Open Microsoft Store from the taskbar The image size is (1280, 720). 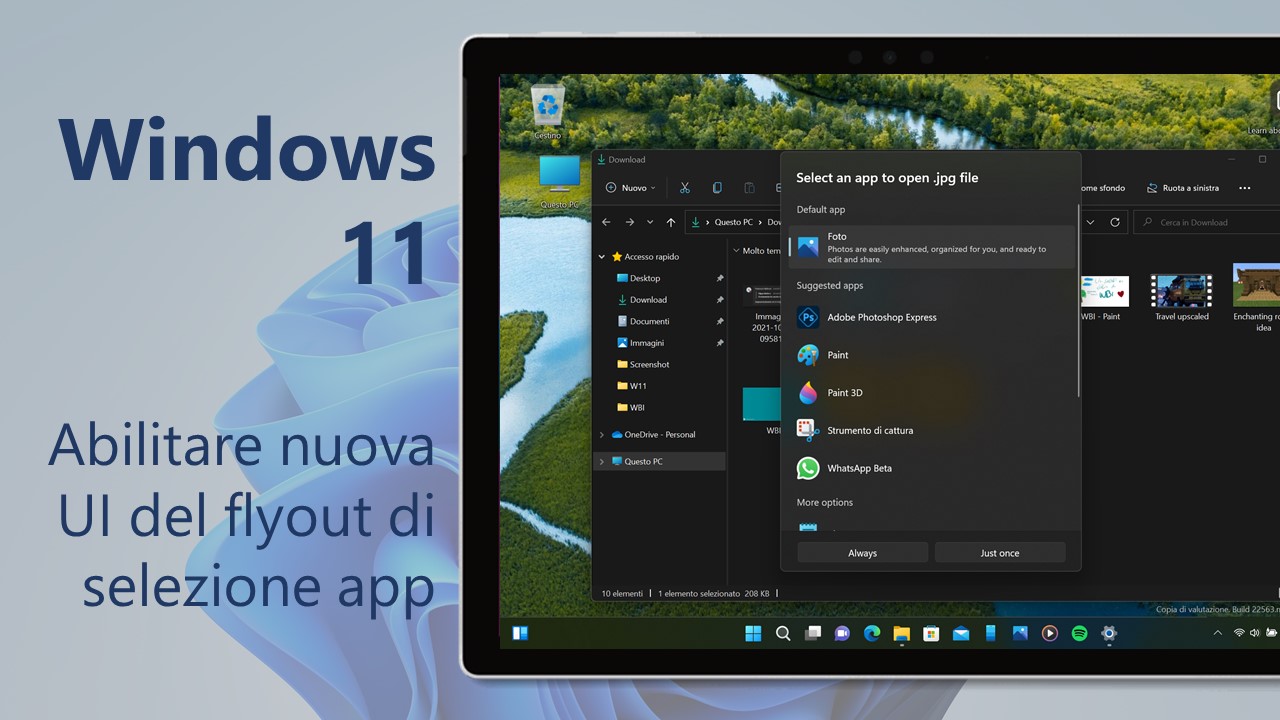[931, 633]
